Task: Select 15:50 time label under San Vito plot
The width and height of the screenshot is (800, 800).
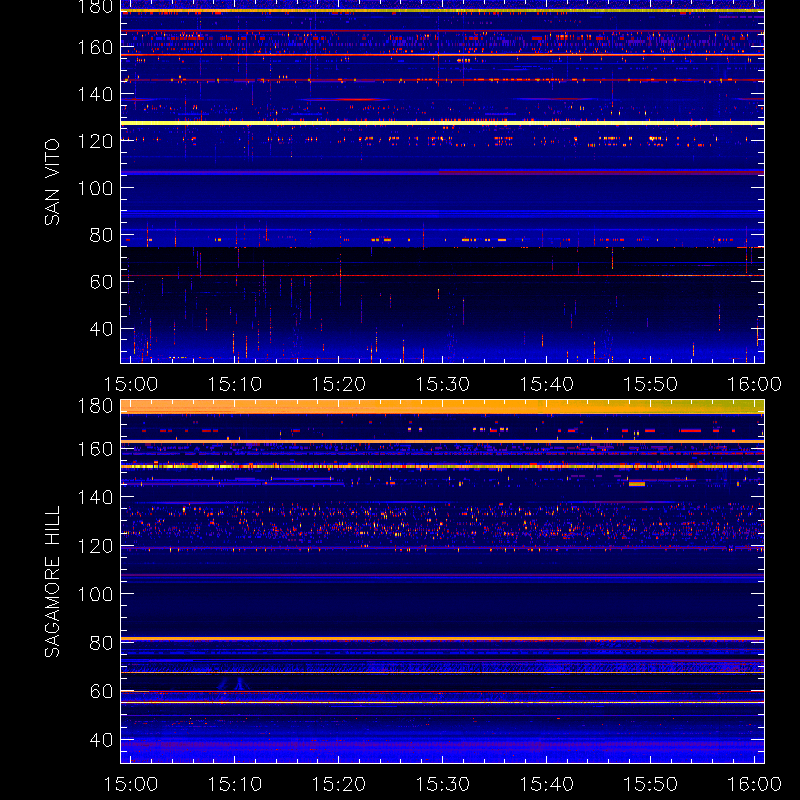Action: click(651, 384)
